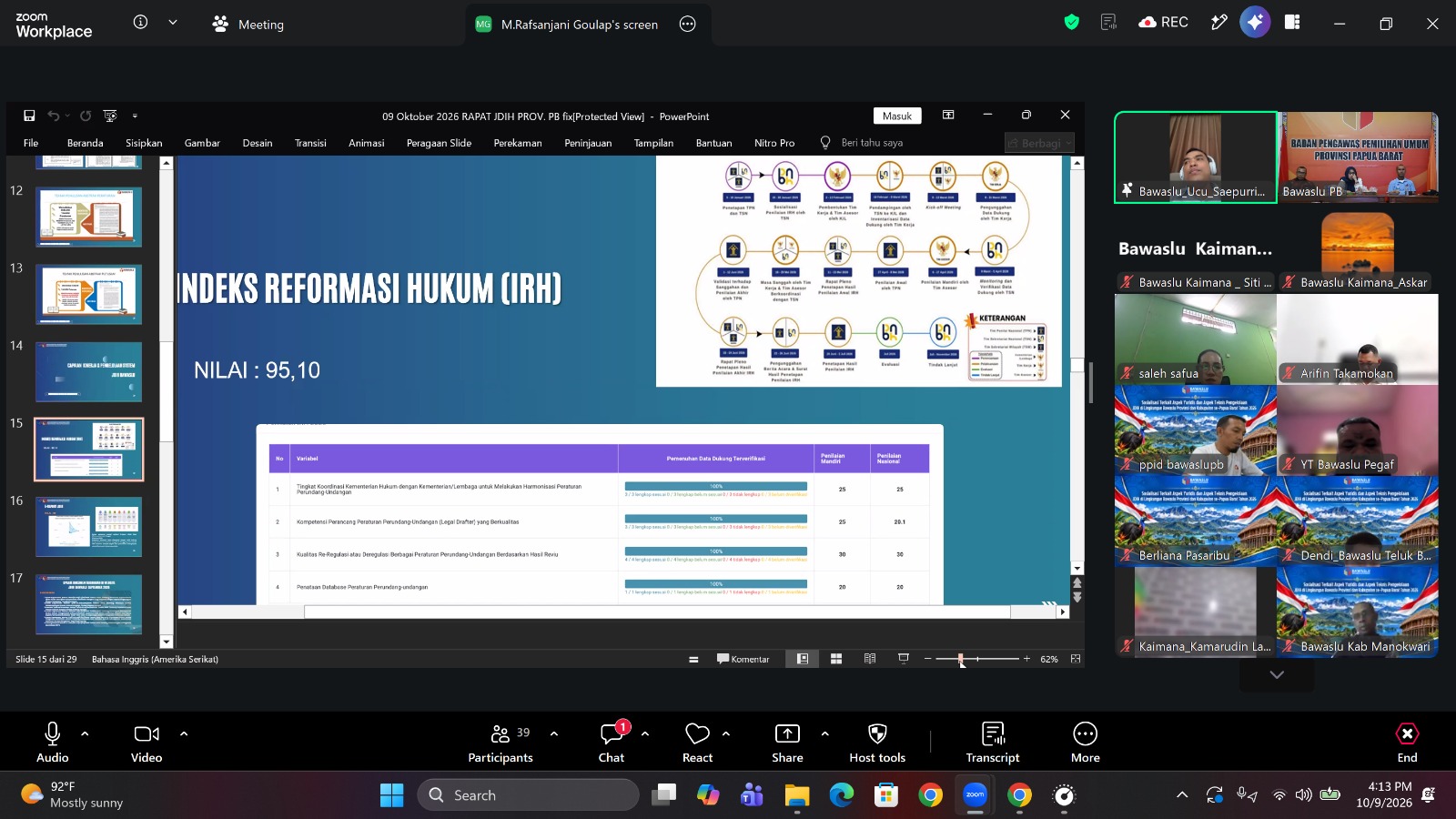Open screen share options ellipsis button

688,25
